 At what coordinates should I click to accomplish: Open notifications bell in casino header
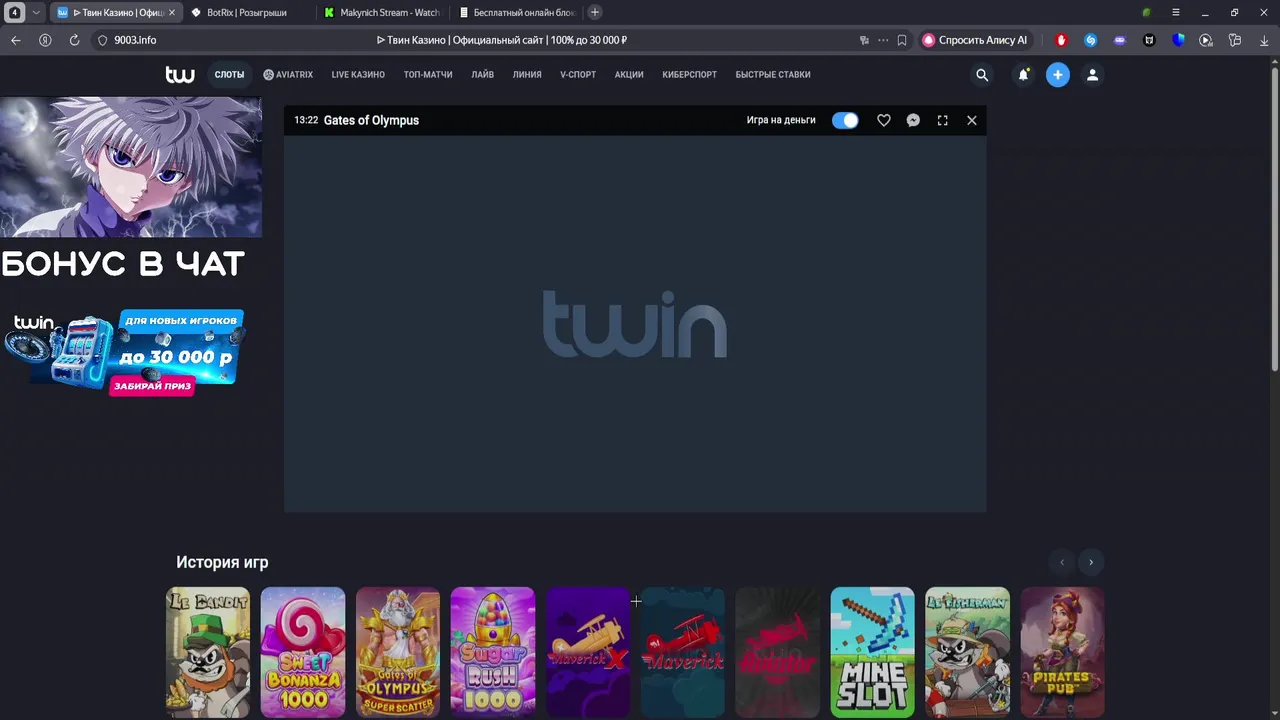pos(1023,75)
